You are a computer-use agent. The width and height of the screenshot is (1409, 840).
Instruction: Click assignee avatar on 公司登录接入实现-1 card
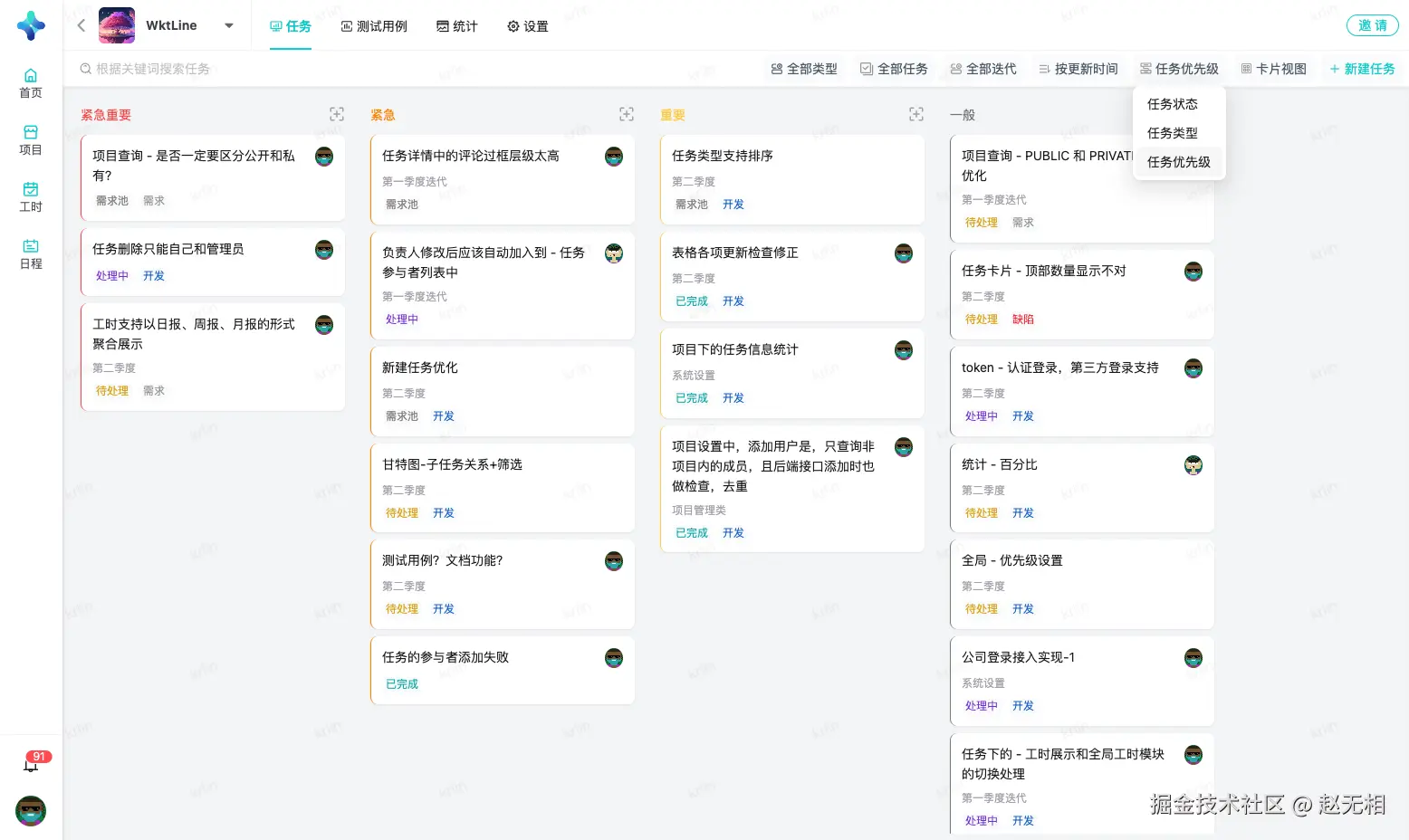[1193, 658]
